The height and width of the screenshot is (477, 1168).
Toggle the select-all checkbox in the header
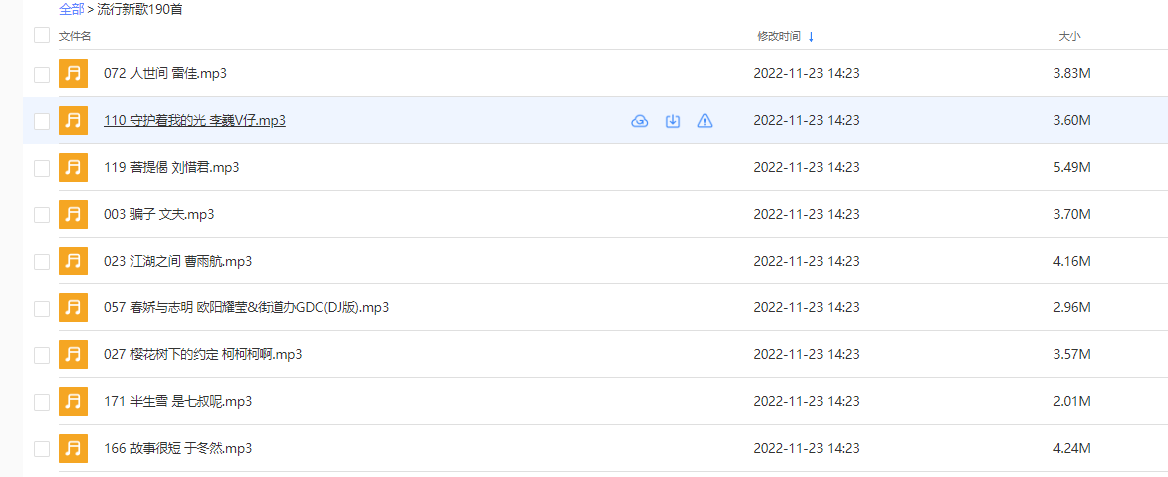tap(42, 35)
